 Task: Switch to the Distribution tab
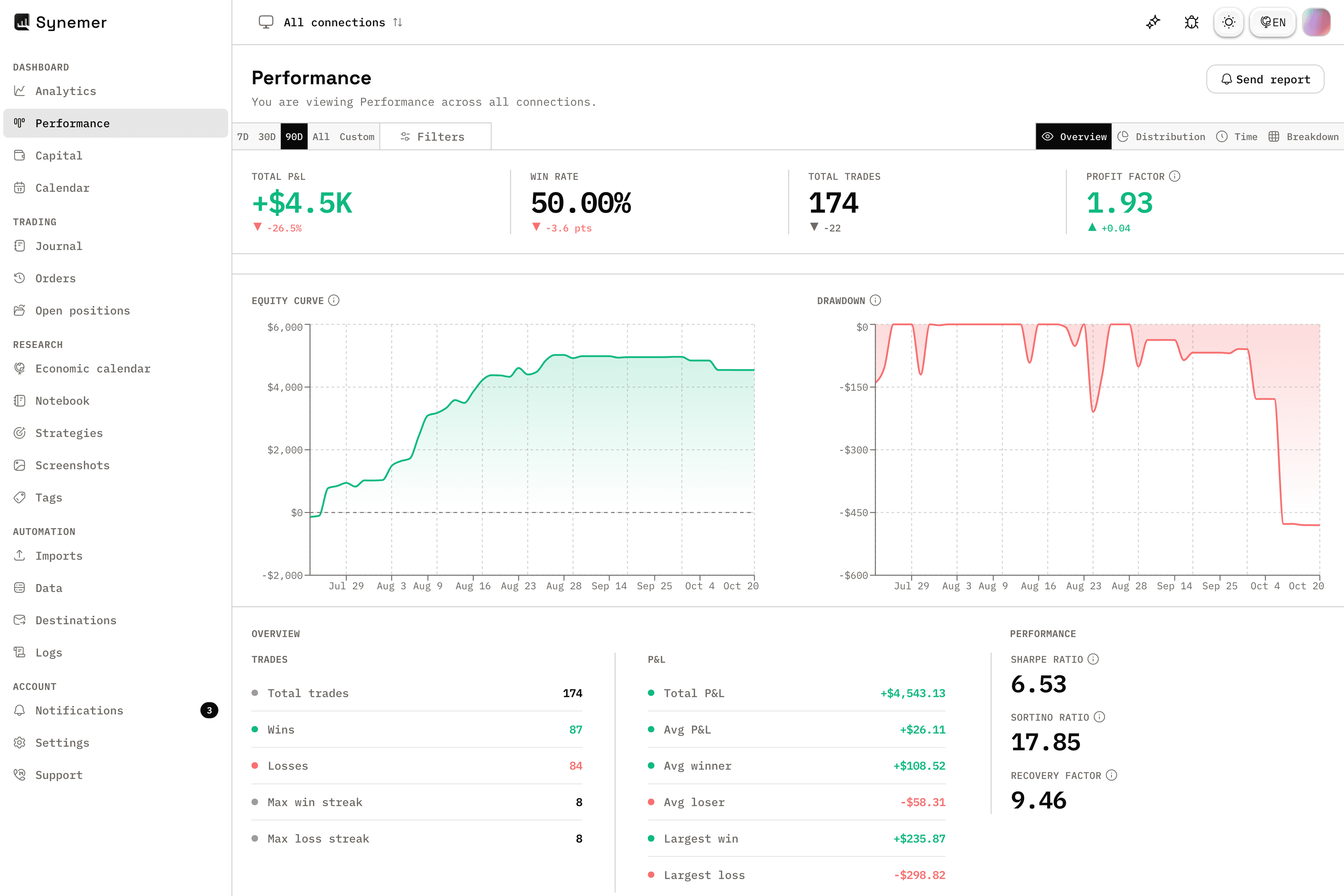[x=1161, y=136]
